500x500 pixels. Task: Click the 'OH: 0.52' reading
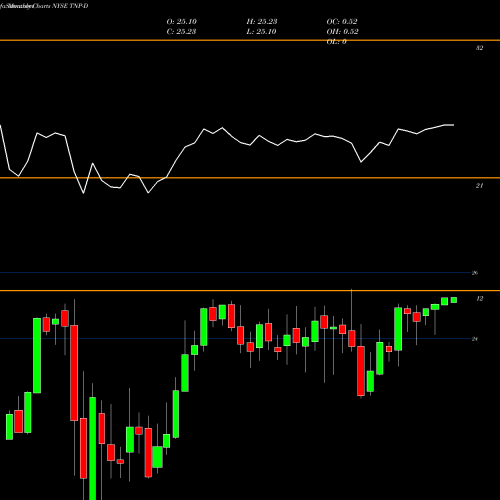pyautogui.click(x=343, y=32)
